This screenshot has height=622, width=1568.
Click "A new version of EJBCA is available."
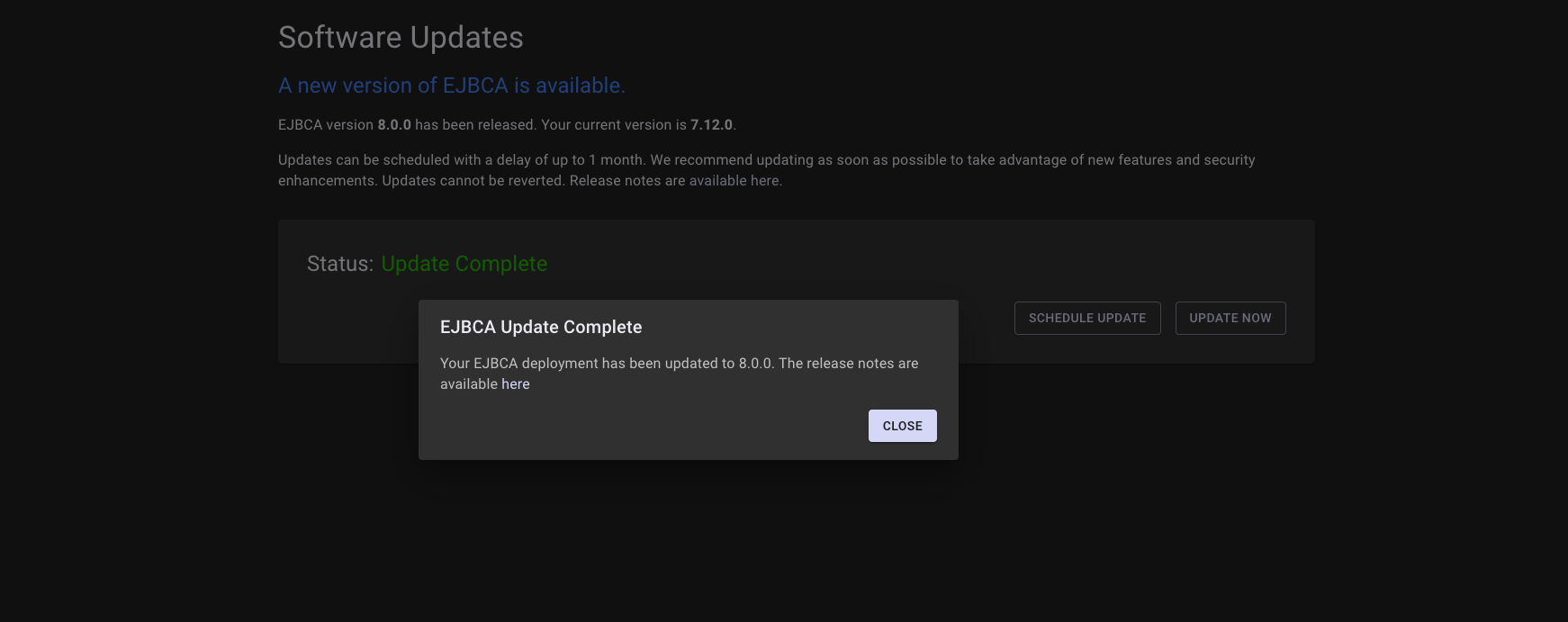tap(451, 86)
